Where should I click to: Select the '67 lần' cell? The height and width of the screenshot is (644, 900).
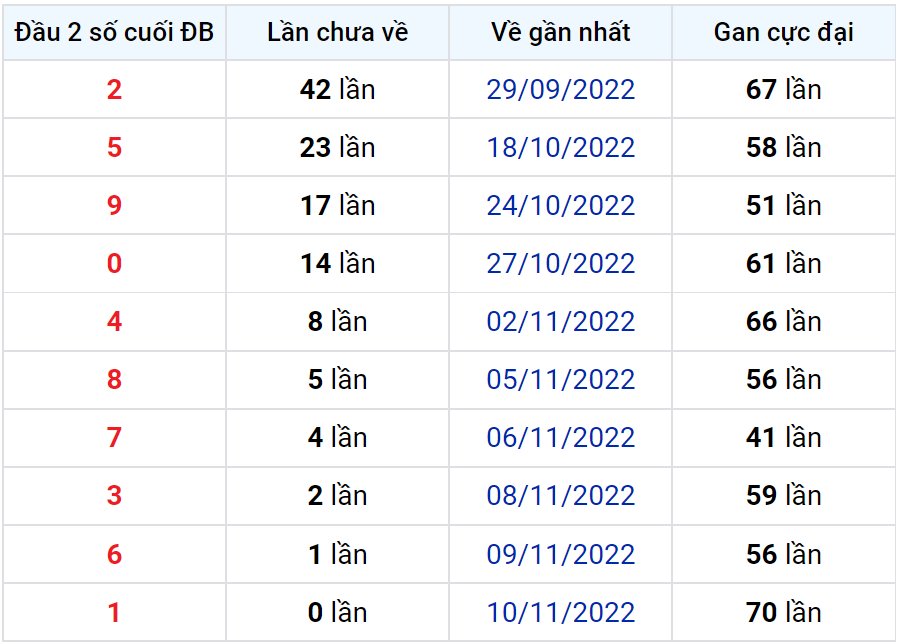783,90
